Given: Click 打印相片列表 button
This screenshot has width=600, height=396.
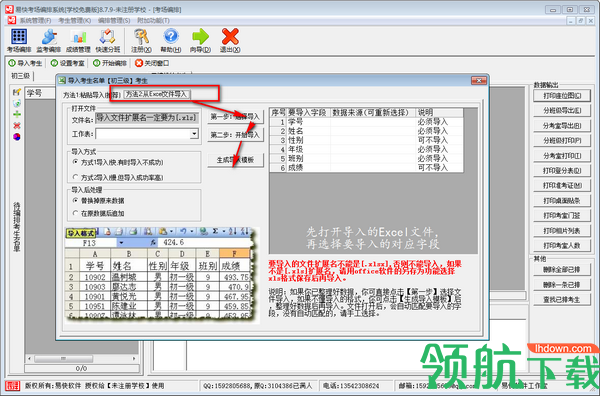Looking at the screenshot, I should click(x=562, y=231).
